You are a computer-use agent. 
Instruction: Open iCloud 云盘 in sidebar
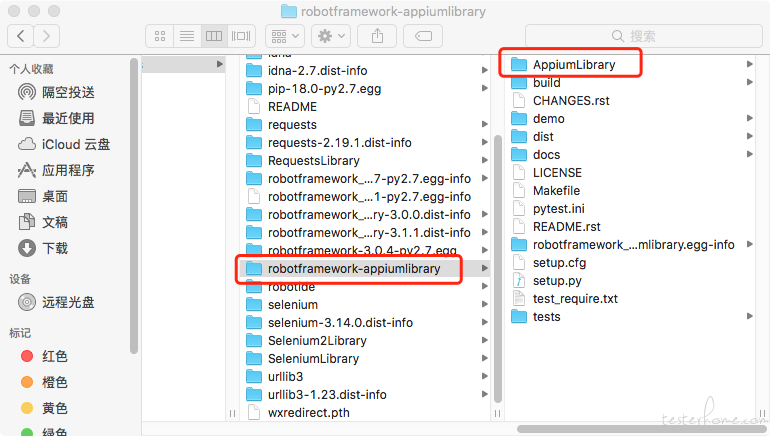(64, 144)
